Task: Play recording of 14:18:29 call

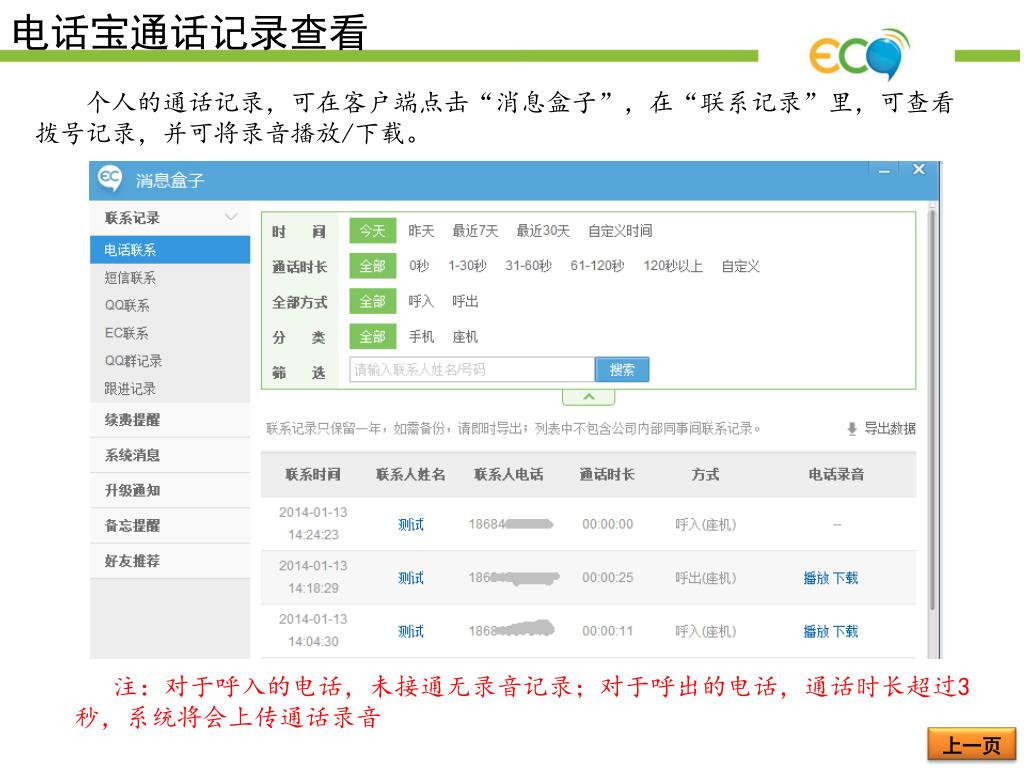Action: (x=816, y=578)
